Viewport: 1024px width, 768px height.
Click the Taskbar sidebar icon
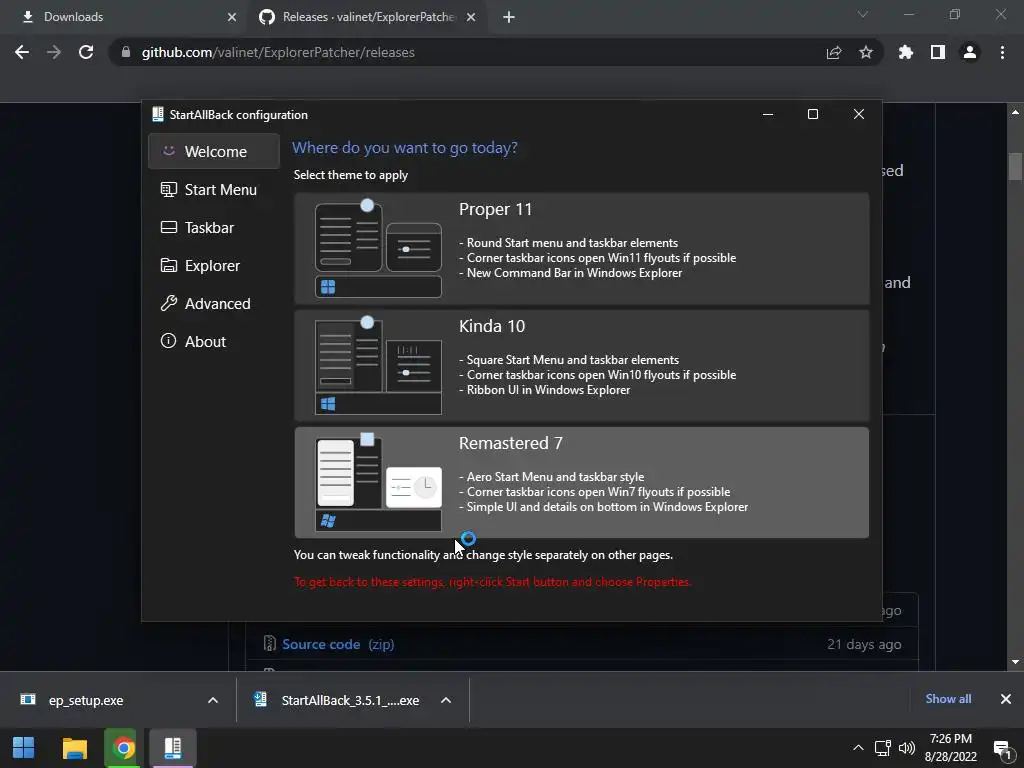pos(168,227)
